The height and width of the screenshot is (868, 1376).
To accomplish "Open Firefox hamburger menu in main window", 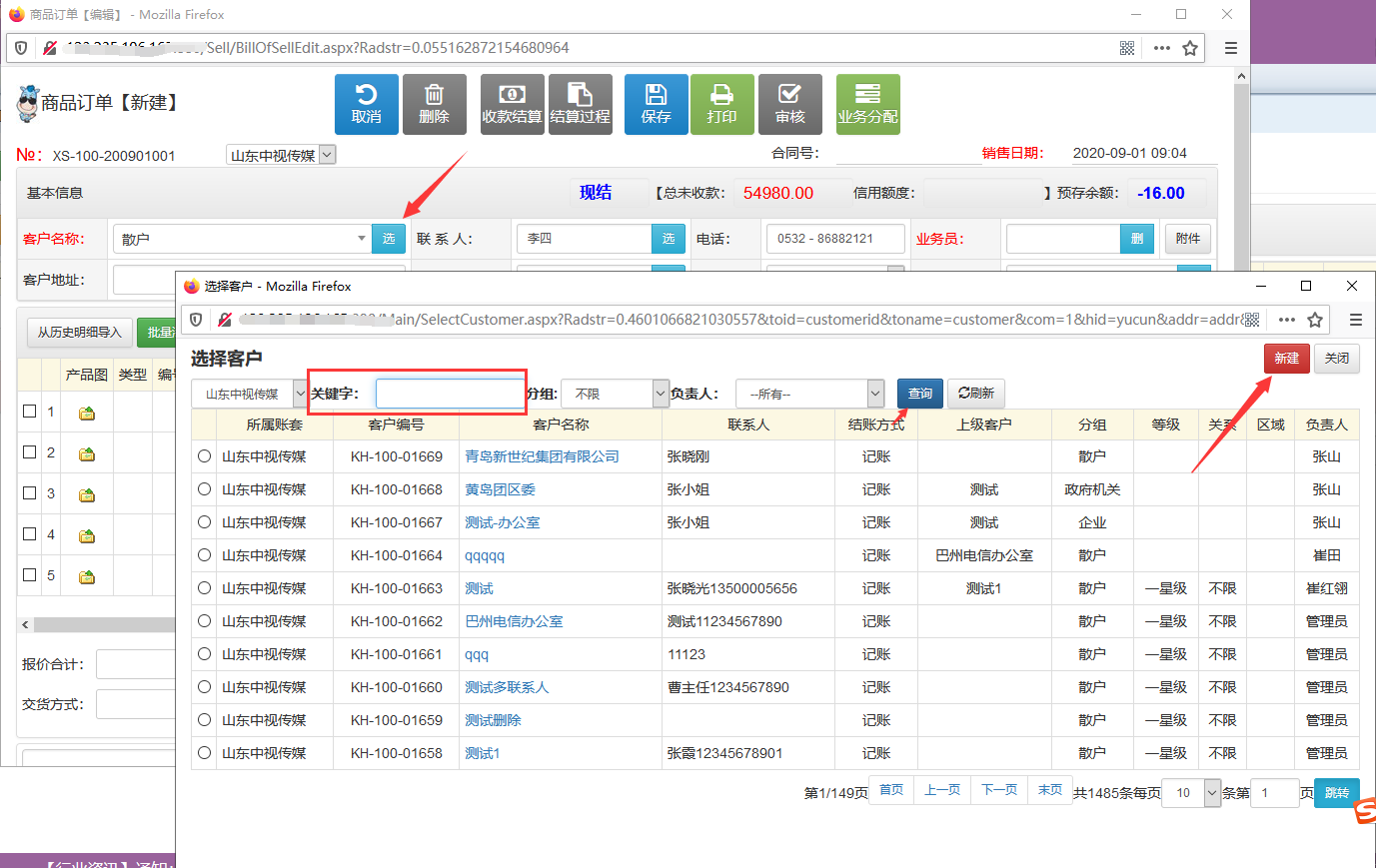I will coord(1231,48).
